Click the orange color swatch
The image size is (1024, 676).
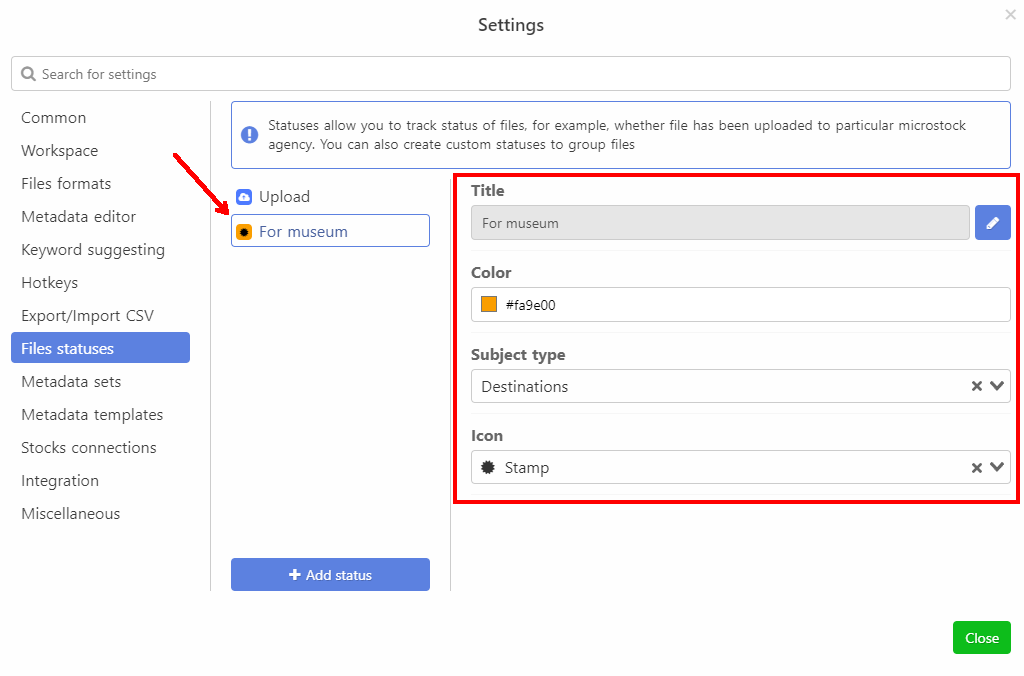[x=489, y=304]
